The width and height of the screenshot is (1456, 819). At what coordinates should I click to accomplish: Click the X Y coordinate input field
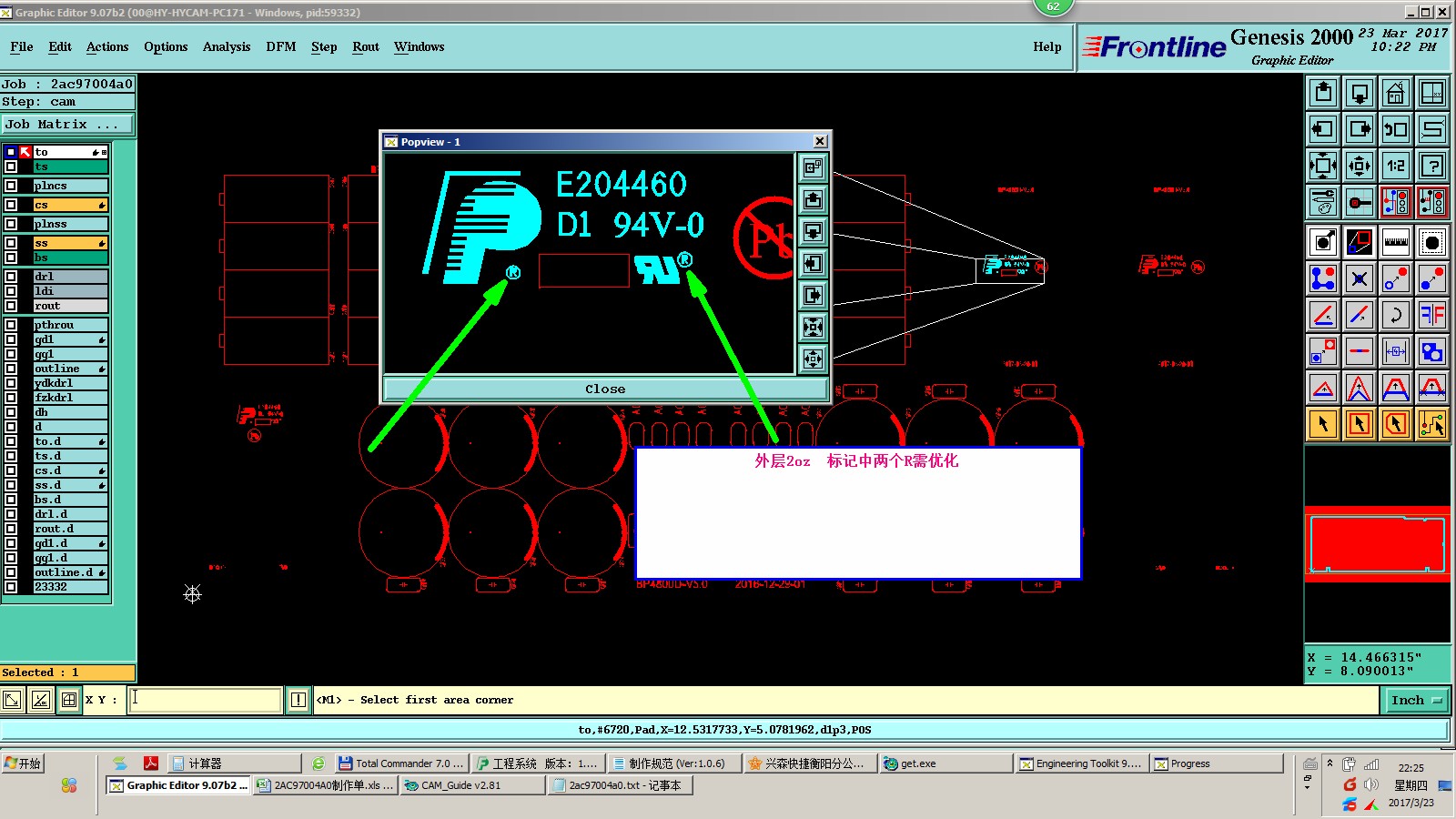(205, 700)
